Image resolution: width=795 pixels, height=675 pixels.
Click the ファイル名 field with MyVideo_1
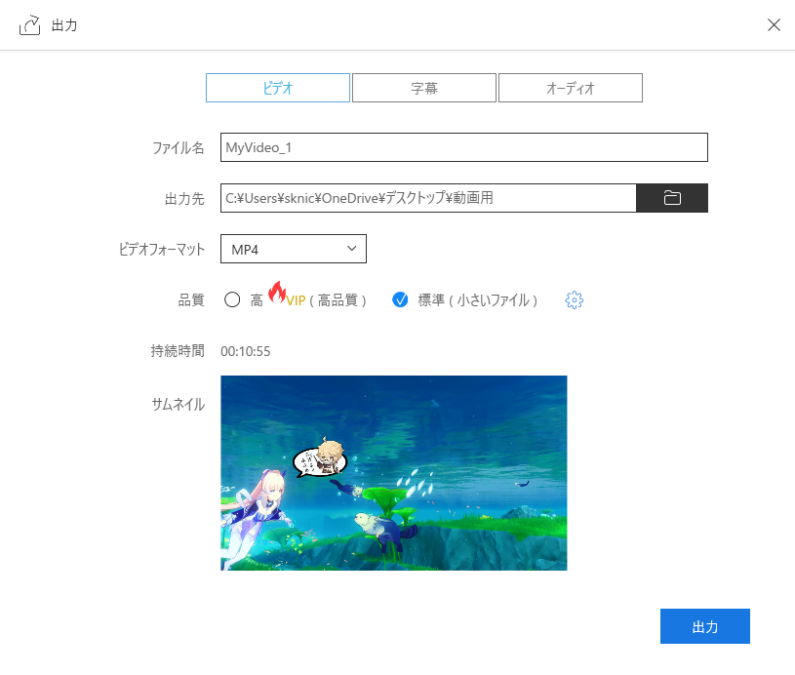coord(464,148)
